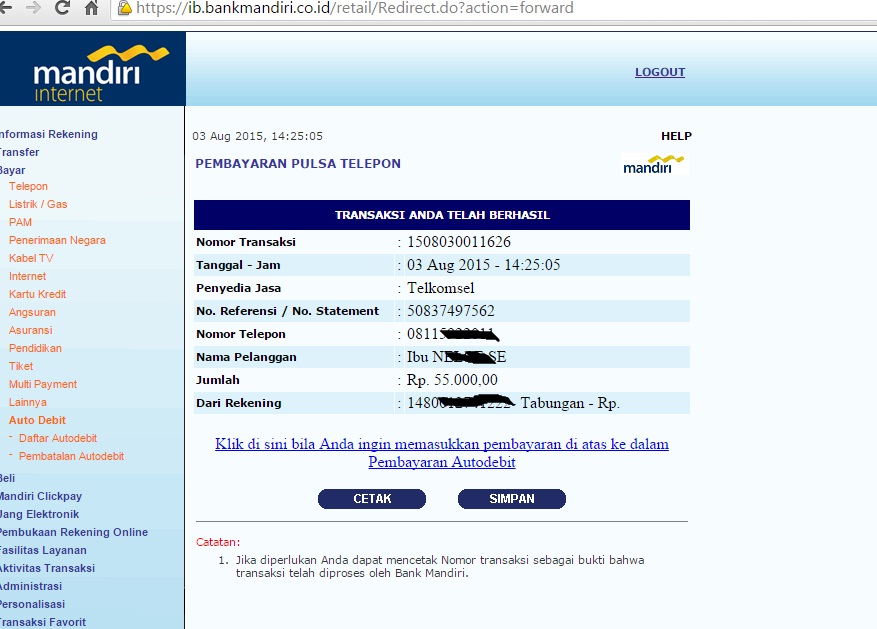Open Mandiri Clickpay menu
Image resolution: width=877 pixels, height=629 pixels.
point(41,496)
